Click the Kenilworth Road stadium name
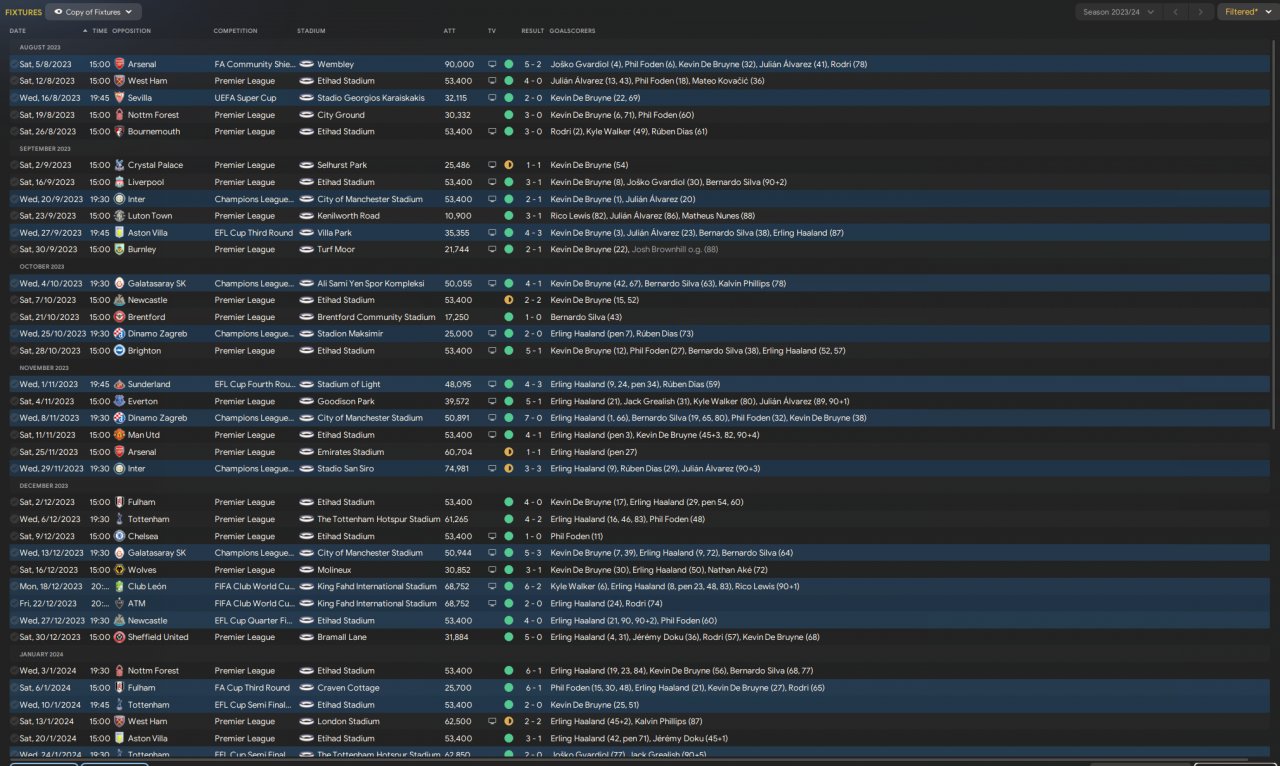 point(348,216)
